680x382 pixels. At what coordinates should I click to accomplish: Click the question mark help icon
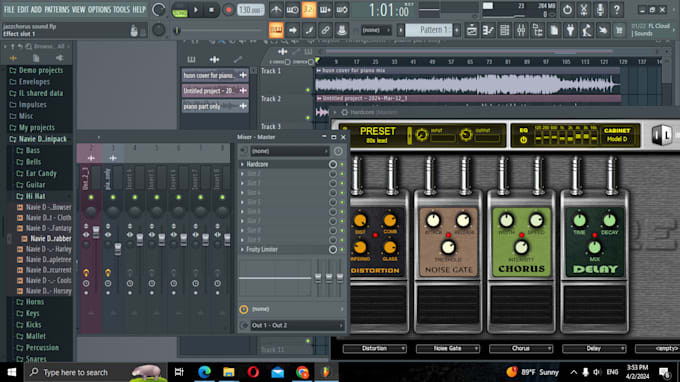tap(617, 9)
